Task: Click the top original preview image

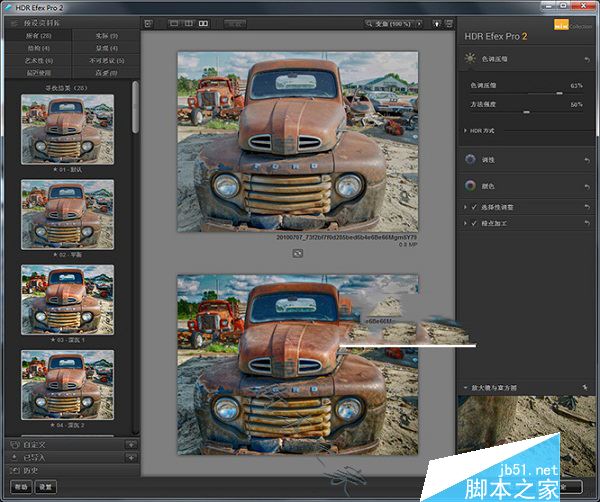Action: pyautogui.click(x=298, y=142)
